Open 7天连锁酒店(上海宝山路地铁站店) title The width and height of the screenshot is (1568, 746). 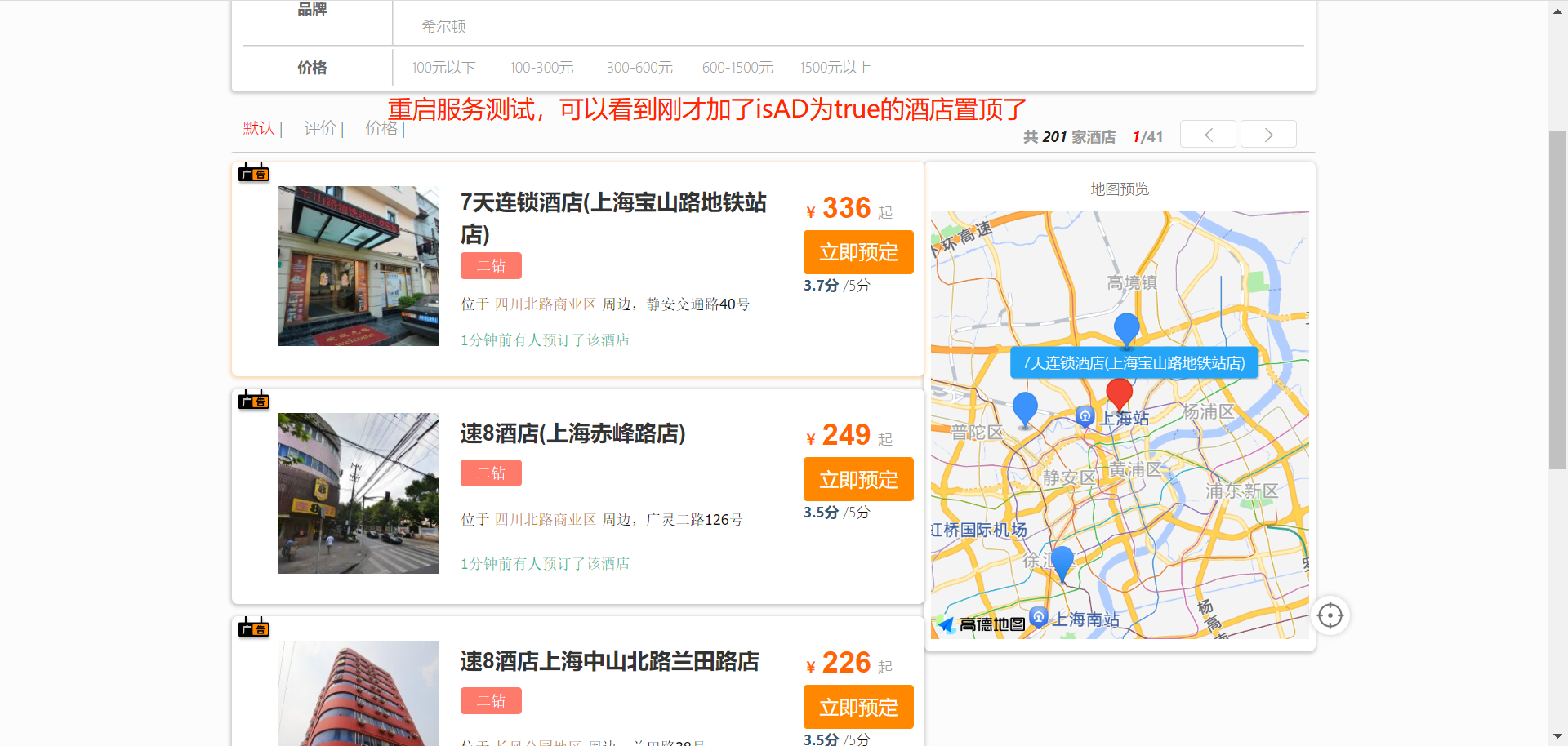(x=613, y=218)
